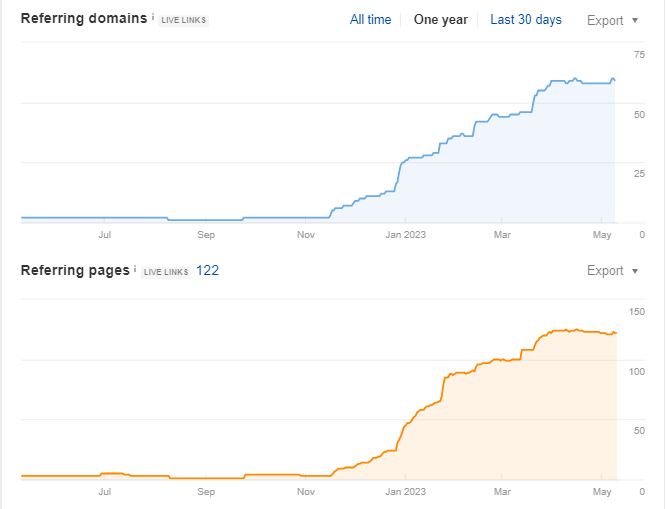Click Jan 2023 label on Referring domains axis
The width and height of the screenshot is (666, 509).
click(406, 235)
